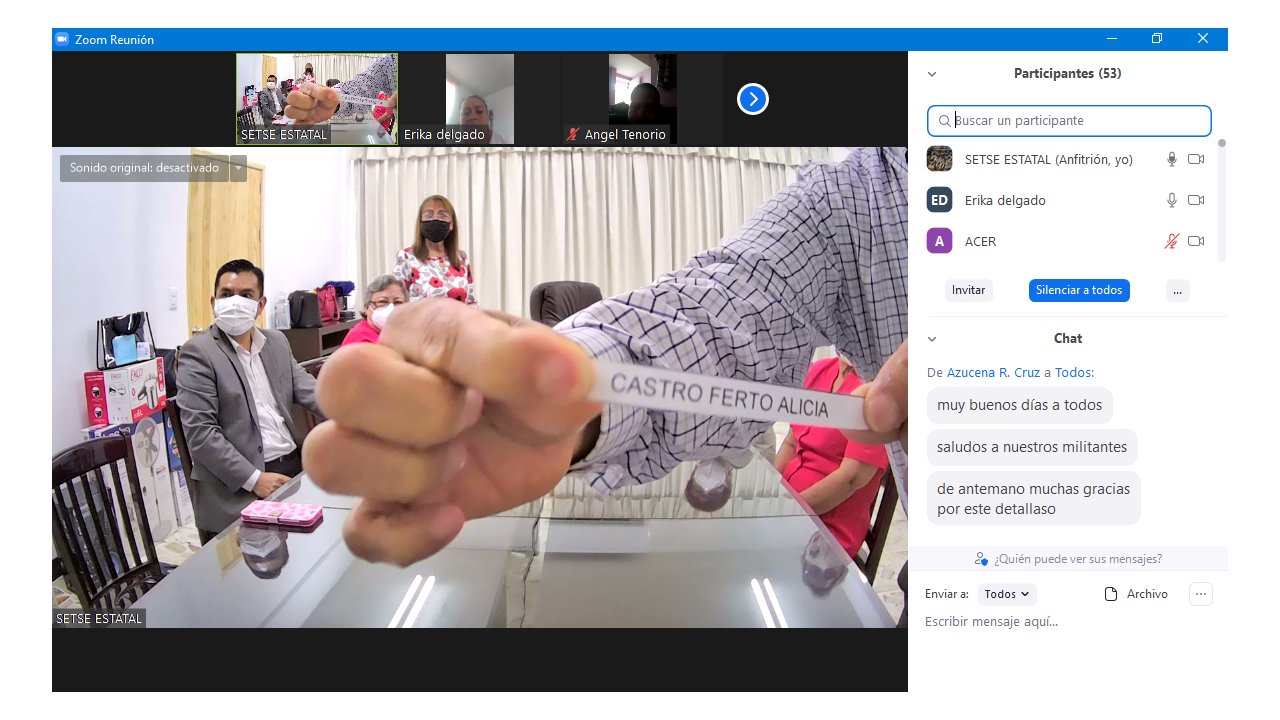Click 'SETSE ESTATAL (Anfitrión, yo)' participant name

coord(1049,159)
